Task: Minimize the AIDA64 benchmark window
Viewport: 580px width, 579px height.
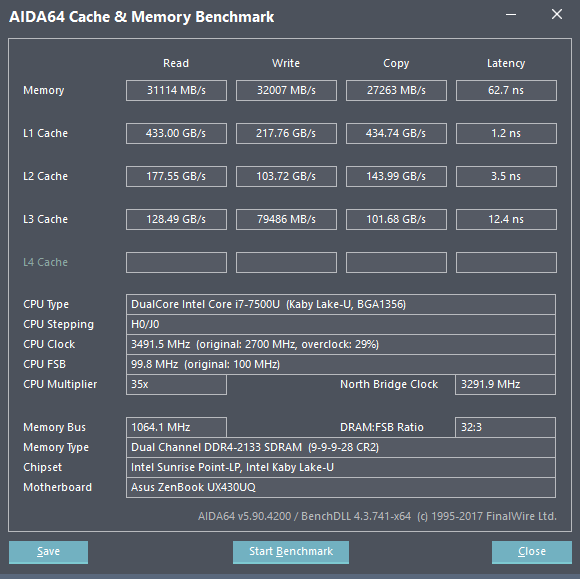Action: click(x=511, y=15)
